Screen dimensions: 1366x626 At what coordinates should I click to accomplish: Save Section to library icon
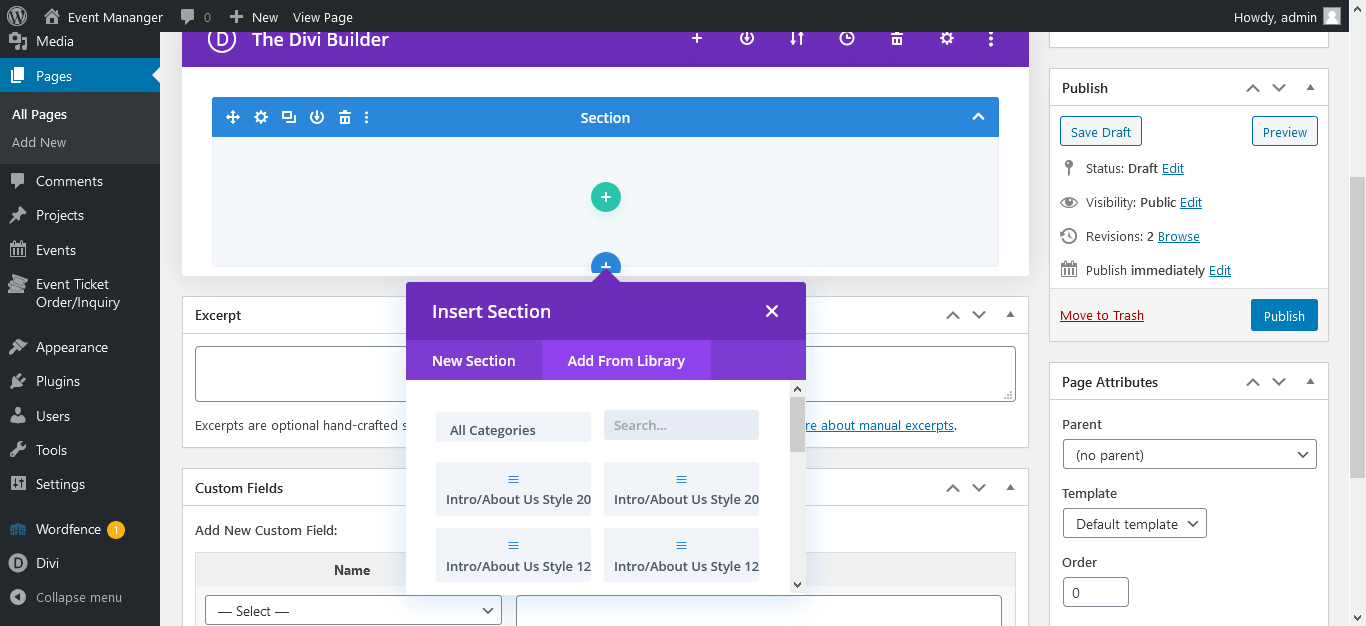[x=317, y=117]
